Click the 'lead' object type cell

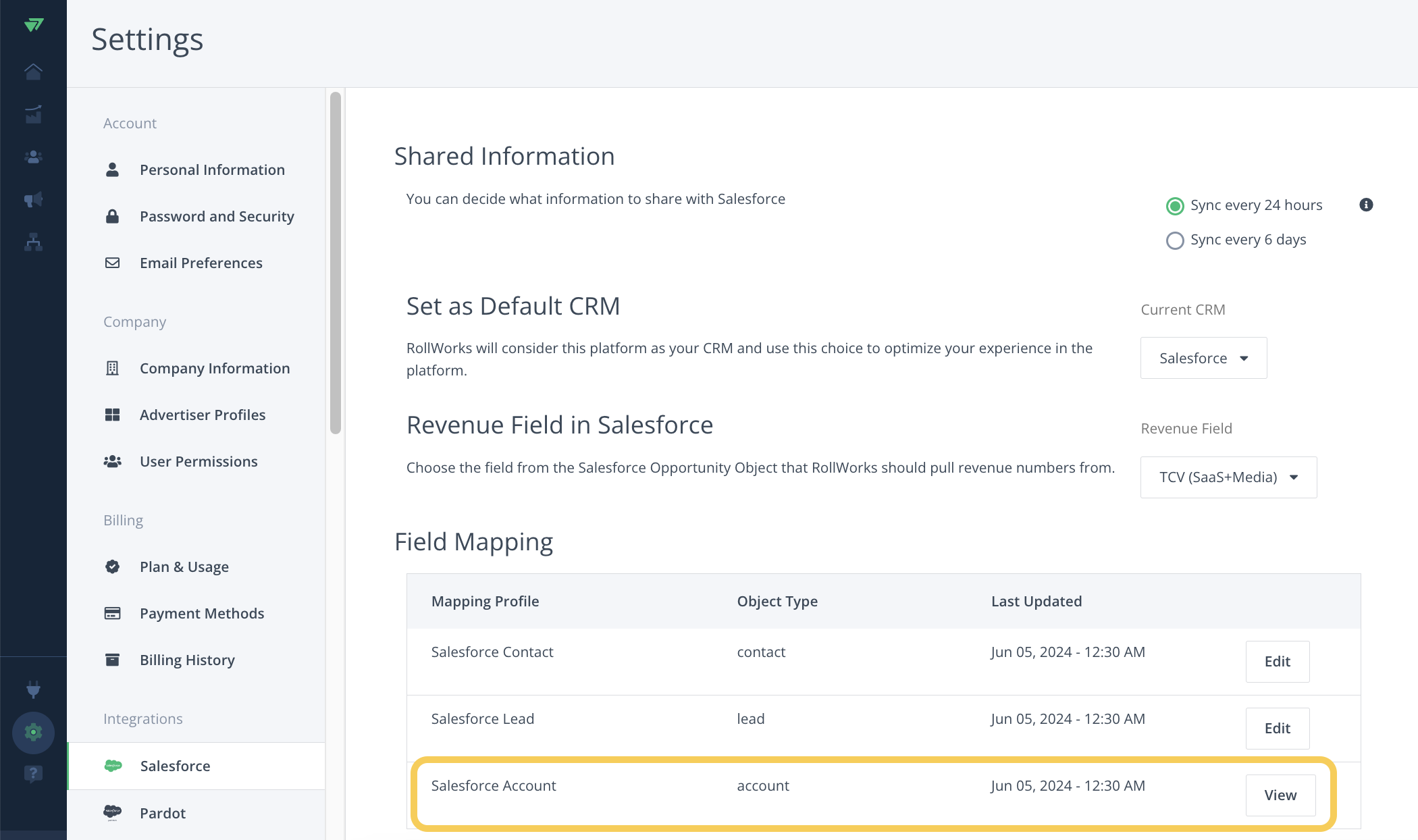[751, 718]
